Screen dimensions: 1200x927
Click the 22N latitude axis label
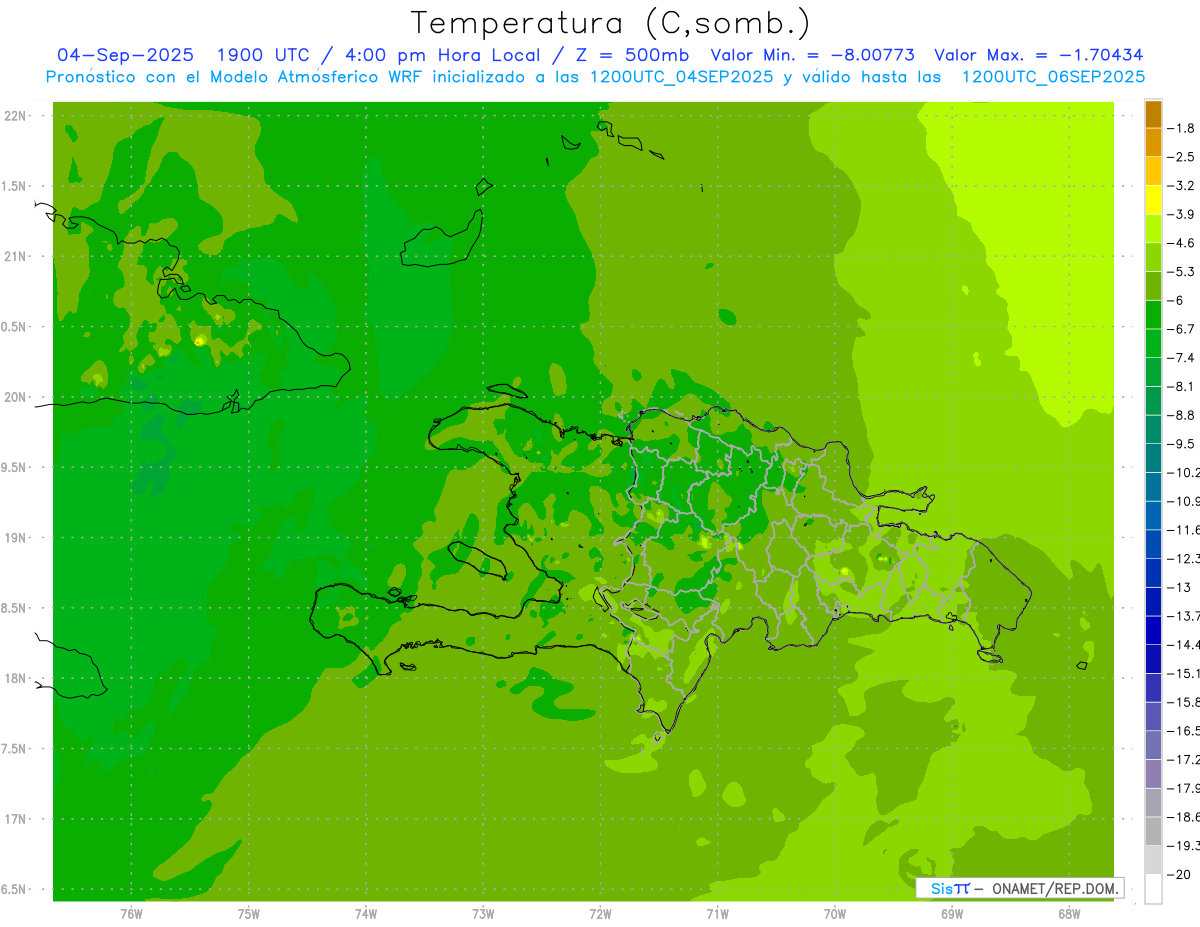click(x=16, y=115)
